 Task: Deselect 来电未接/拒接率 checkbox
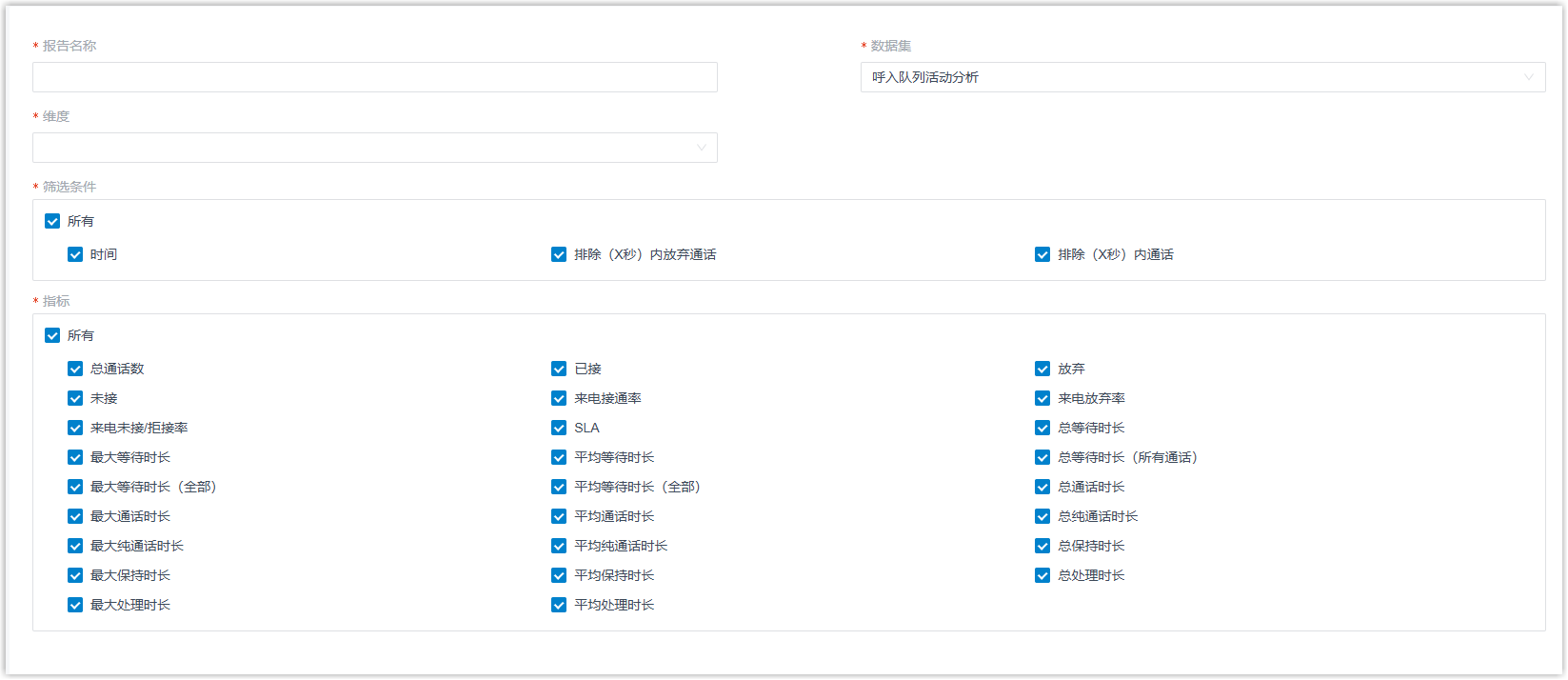coord(75,428)
